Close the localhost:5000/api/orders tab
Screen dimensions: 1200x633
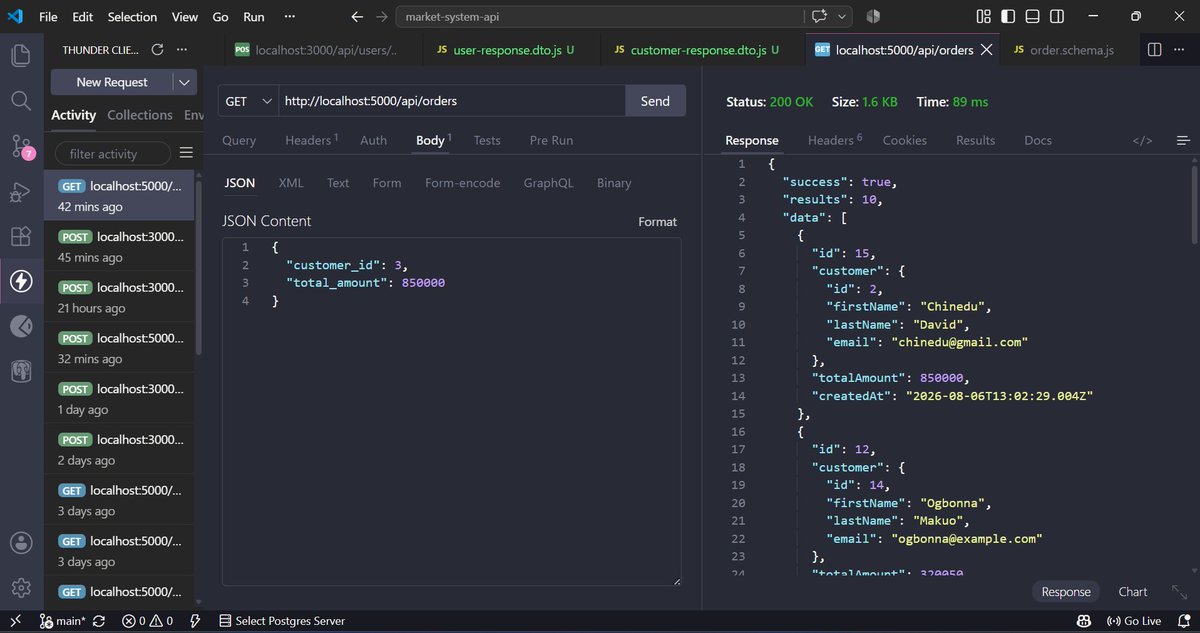click(x=987, y=50)
